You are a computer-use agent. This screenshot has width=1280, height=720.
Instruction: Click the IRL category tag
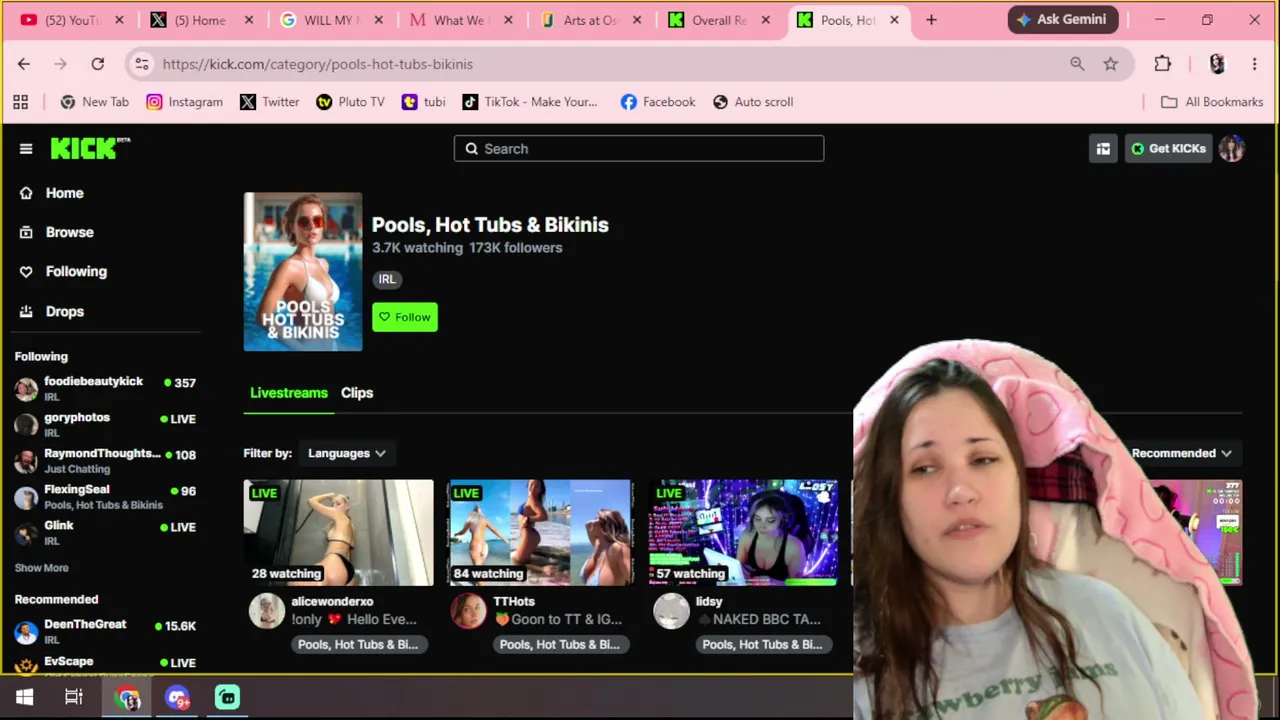[x=387, y=279]
